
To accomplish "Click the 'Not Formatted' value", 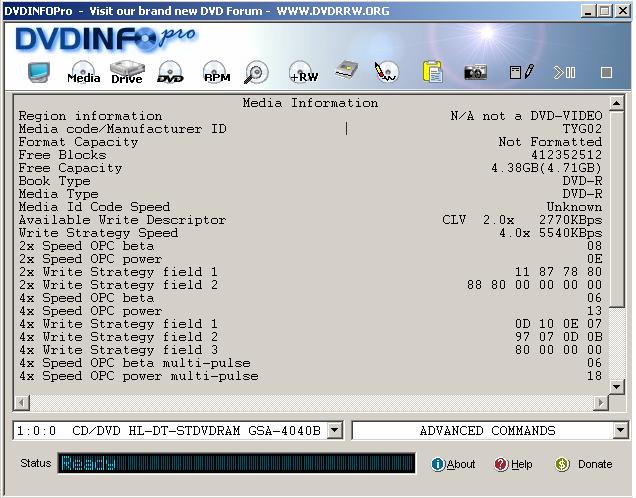I will [550, 142].
